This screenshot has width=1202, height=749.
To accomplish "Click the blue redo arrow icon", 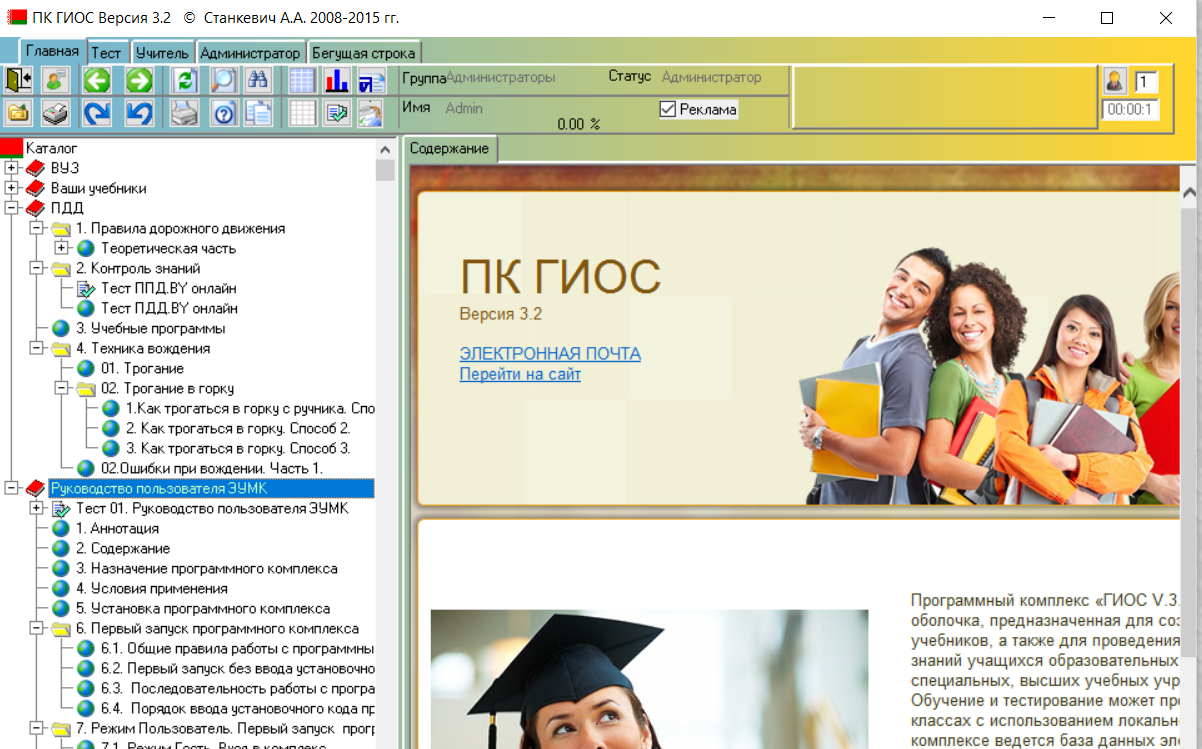I will coord(97,113).
